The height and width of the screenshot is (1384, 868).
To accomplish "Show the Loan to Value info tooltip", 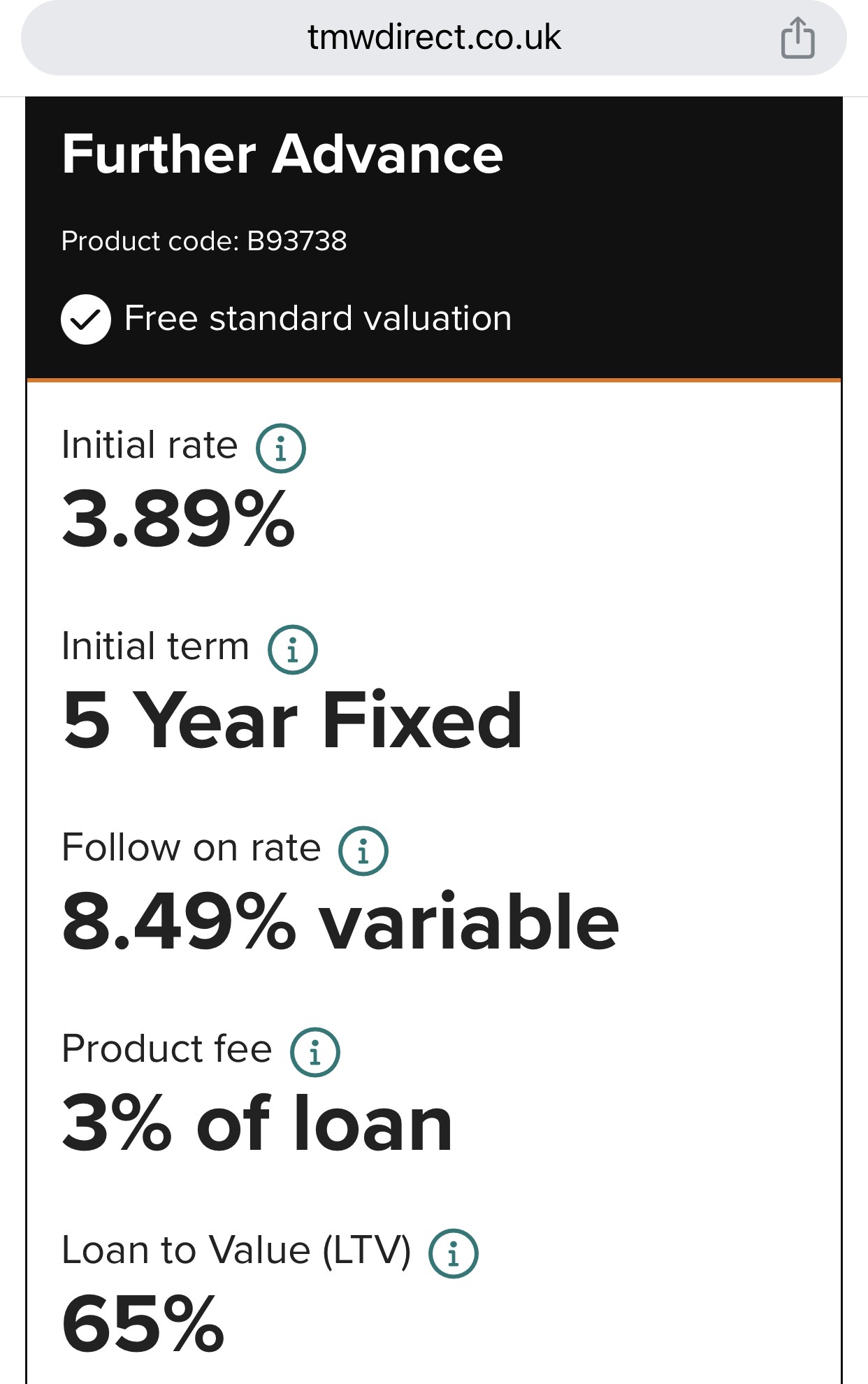I will [453, 1253].
